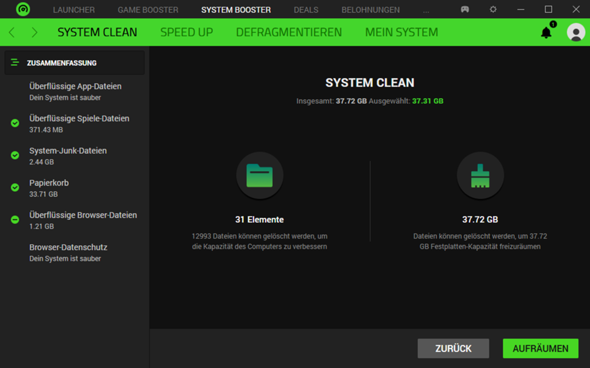Click the '2.44 GB' size value
The width and height of the screenshot is (590, 368).
42,162
